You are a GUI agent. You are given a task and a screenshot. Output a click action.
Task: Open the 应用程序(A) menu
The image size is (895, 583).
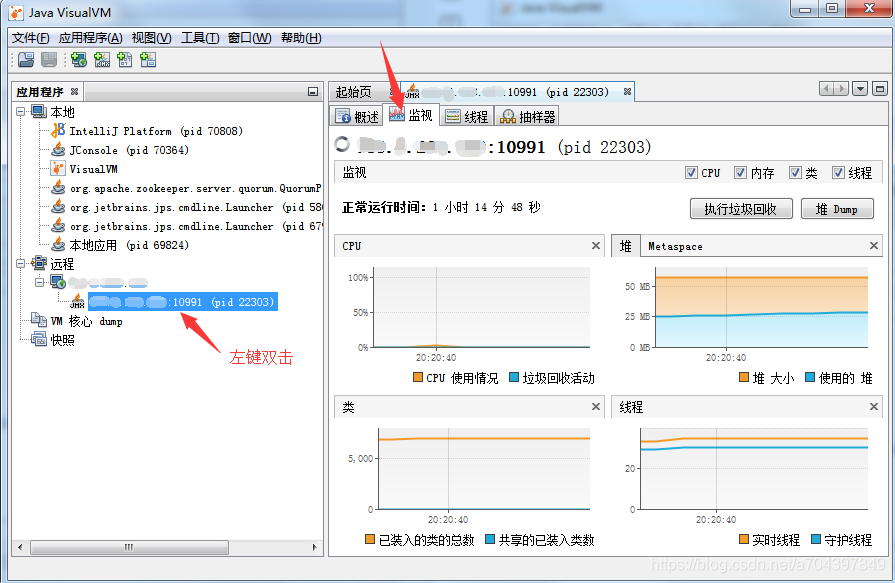click(90, 38)
